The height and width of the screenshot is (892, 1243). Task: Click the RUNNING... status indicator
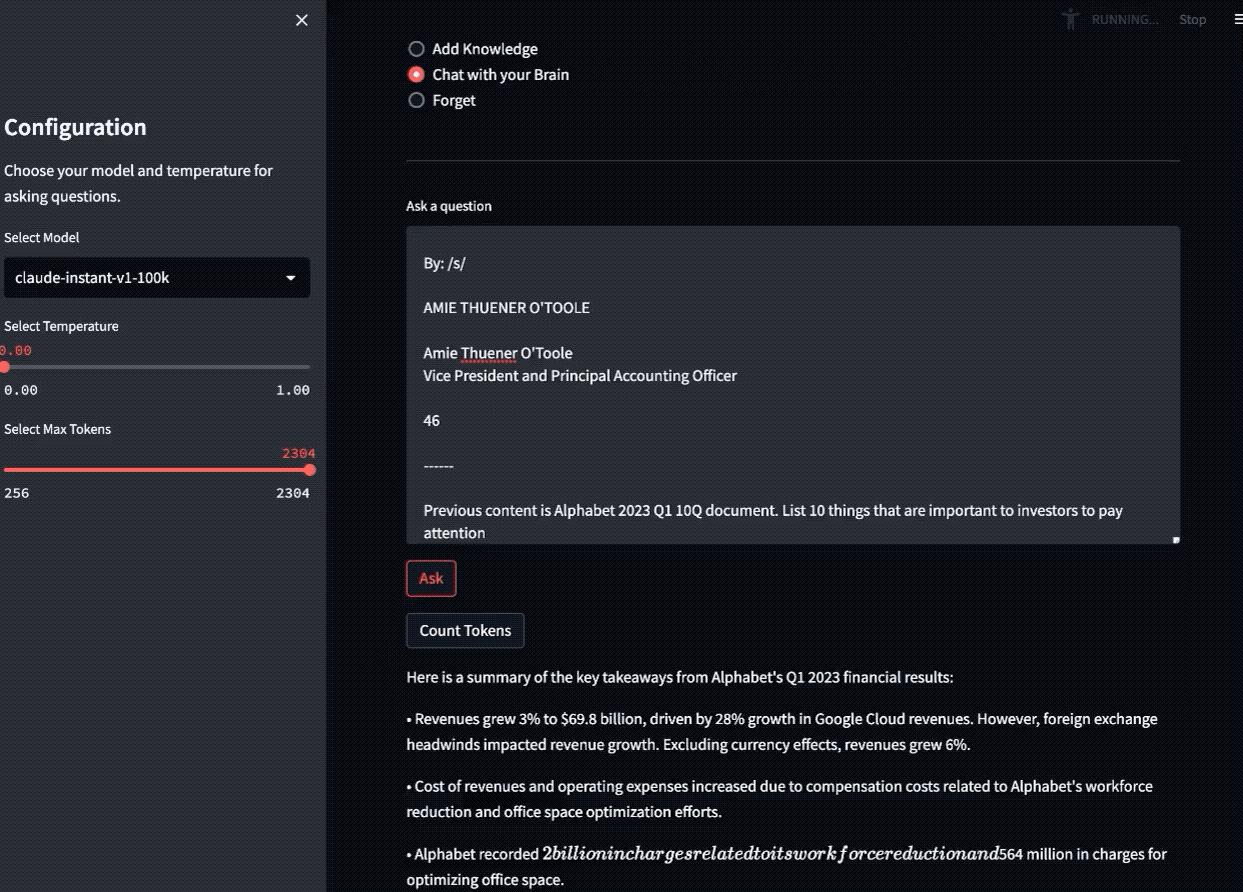[x=1123, y=19]
